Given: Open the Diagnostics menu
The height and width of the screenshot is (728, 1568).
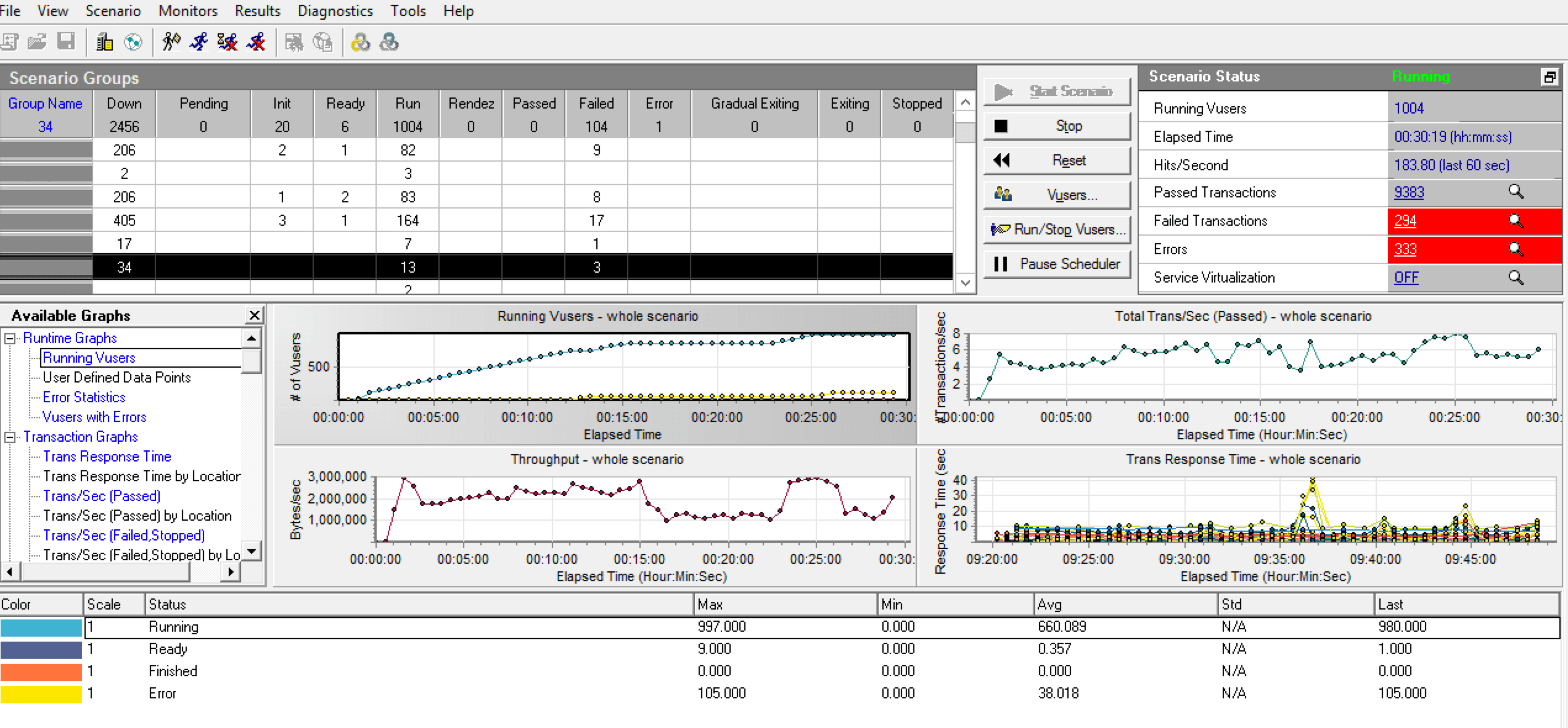Looking at the screenshot, I should point(335,10).
